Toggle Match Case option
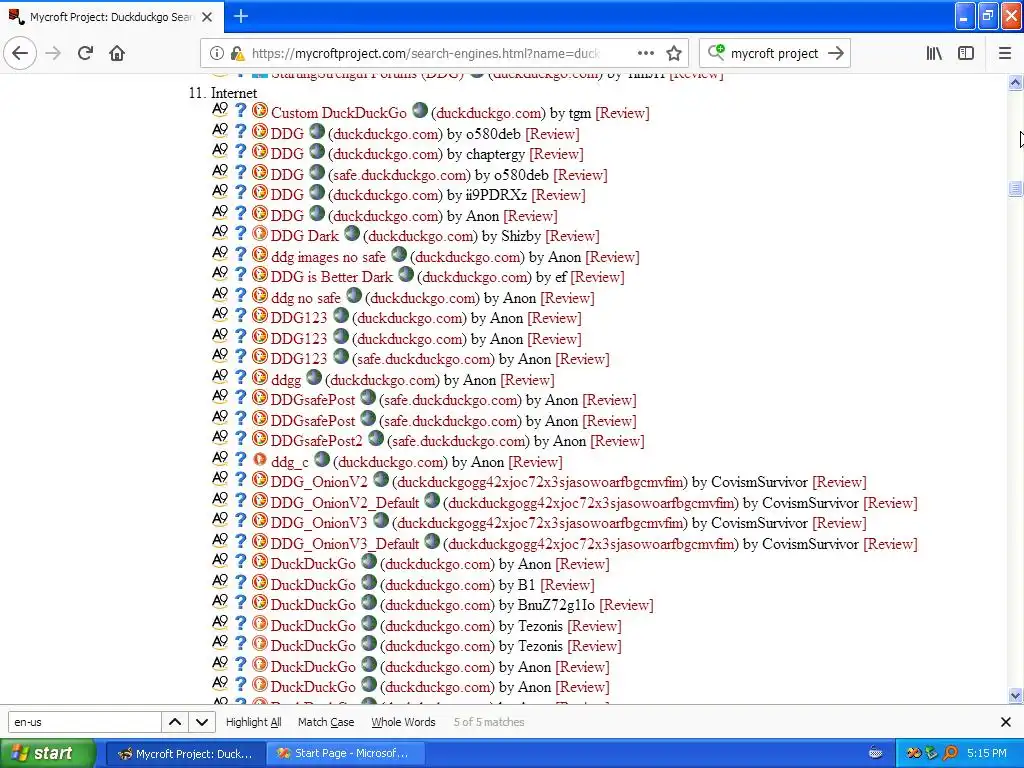Viewport: 1024px width, 768px height. 326,722
